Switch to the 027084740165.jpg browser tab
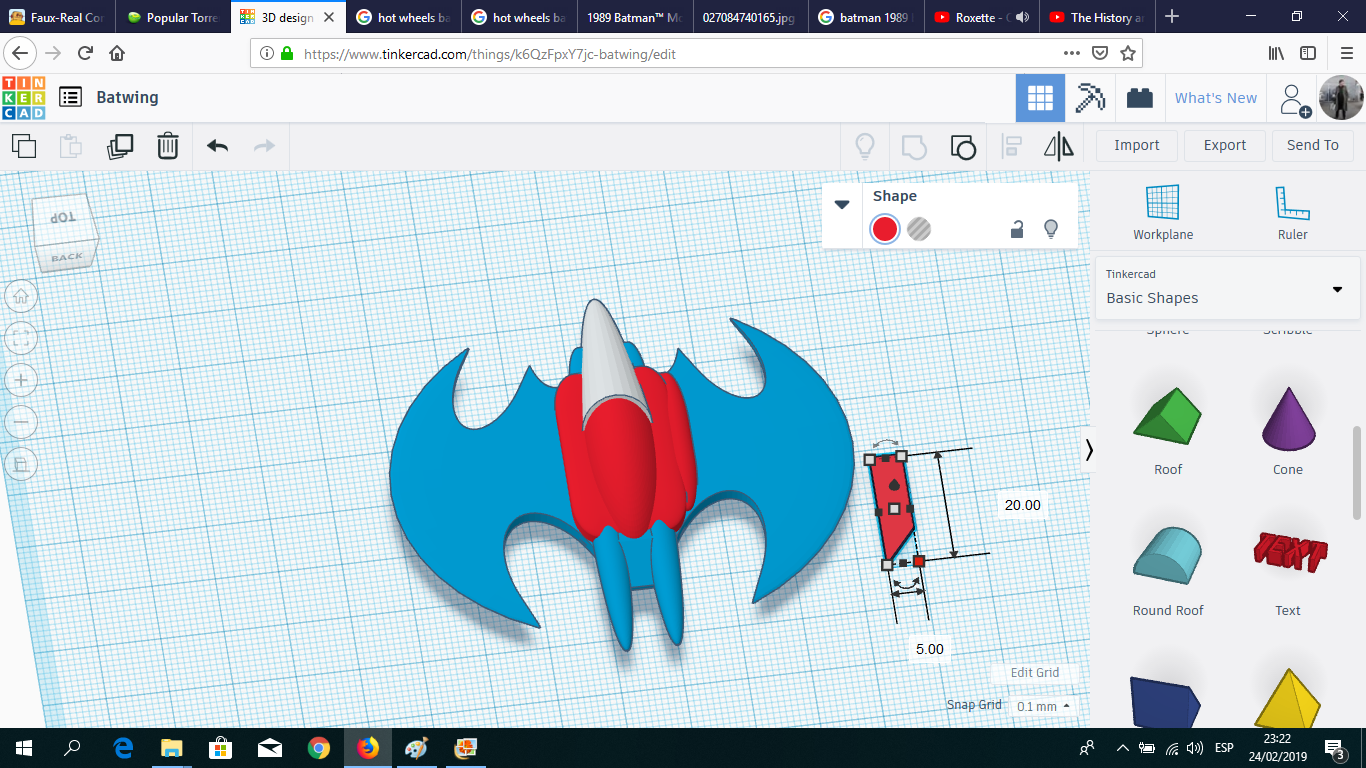The image size is (1366, 768). 748,17
